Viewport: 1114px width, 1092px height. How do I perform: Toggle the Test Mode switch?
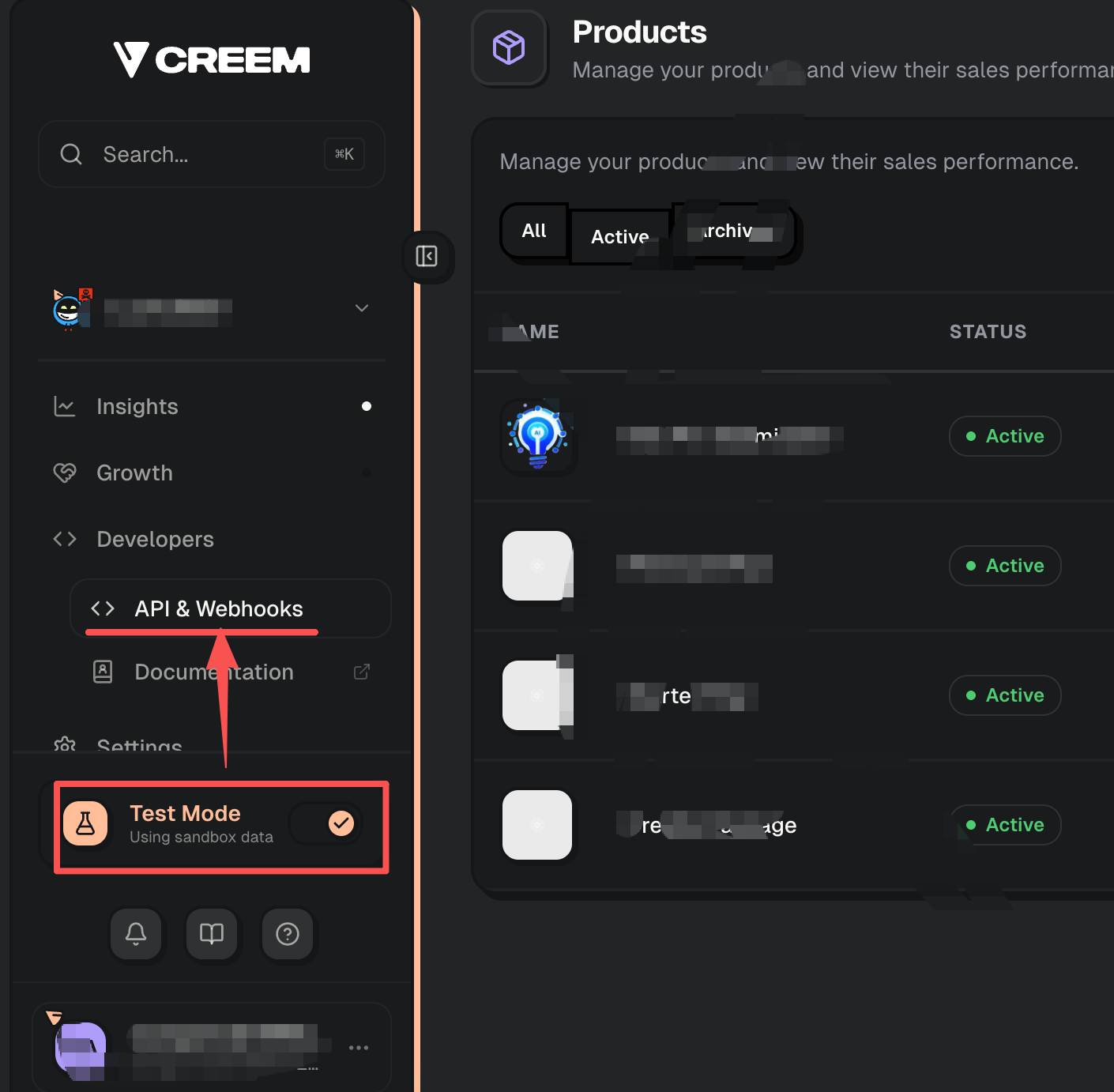[x=326, y=823]
